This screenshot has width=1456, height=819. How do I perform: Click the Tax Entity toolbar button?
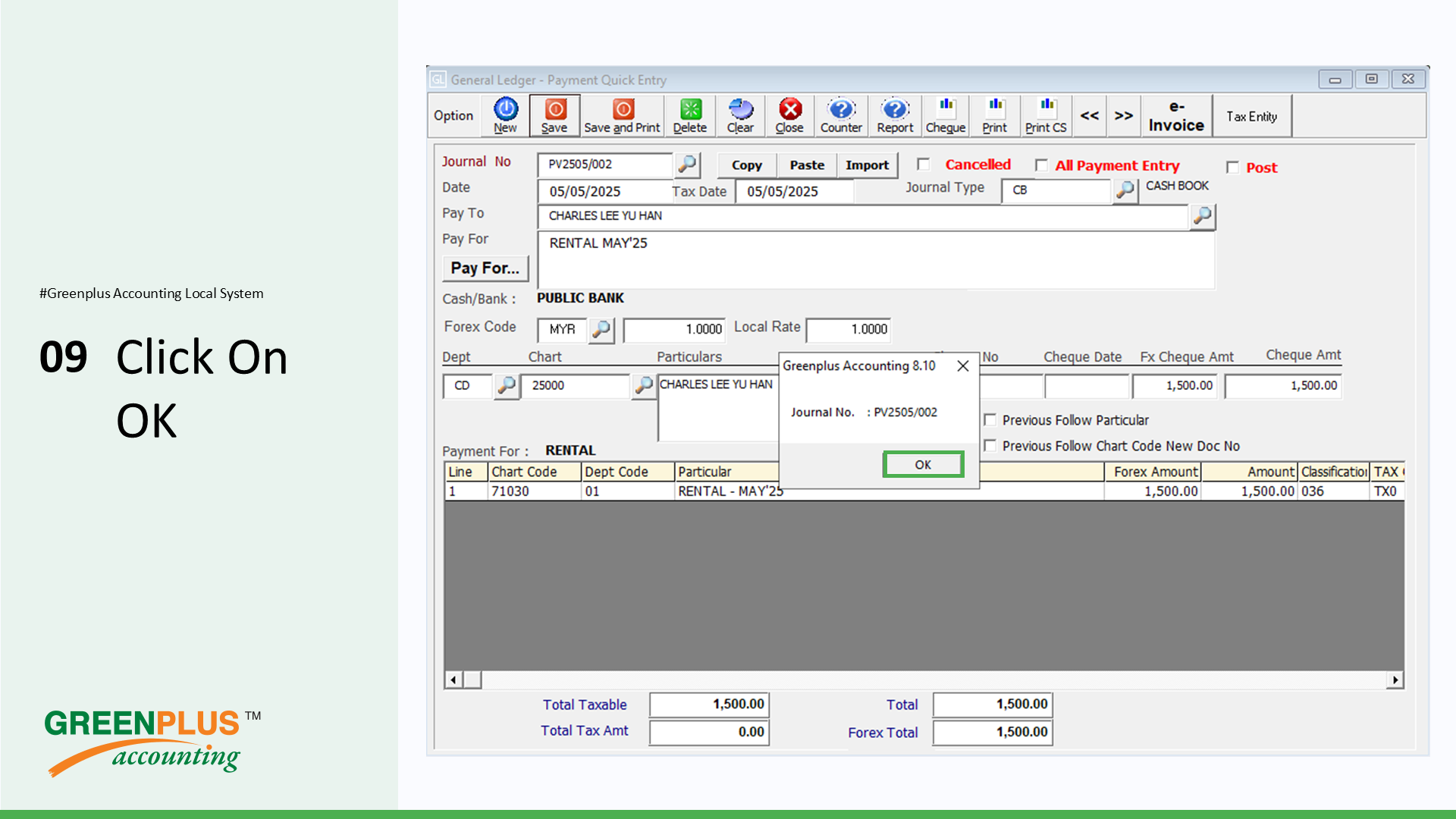1252,116
